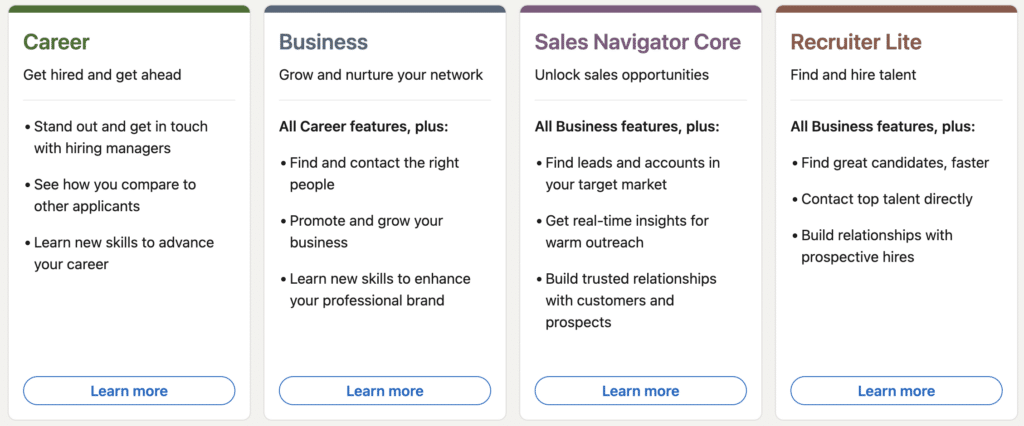Click "All Career features, plus:" text
Screen dimensions: 1024x426
(364, 127)
